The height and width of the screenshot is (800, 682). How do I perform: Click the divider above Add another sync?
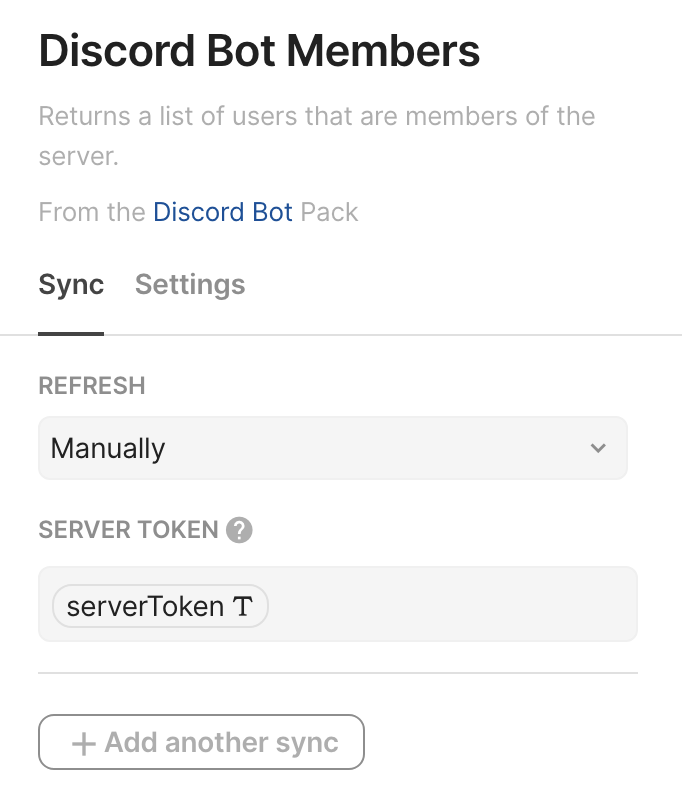point(338,673)
